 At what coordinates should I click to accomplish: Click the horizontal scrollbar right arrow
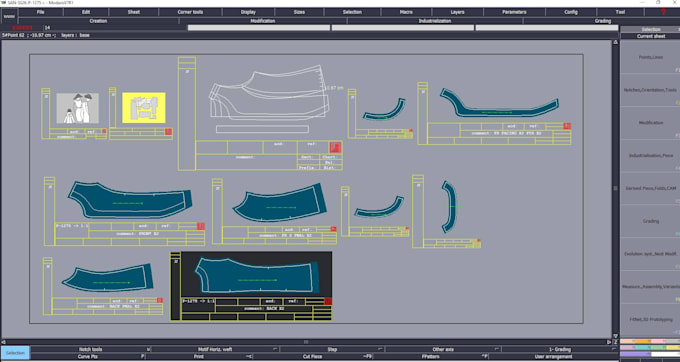609,342
